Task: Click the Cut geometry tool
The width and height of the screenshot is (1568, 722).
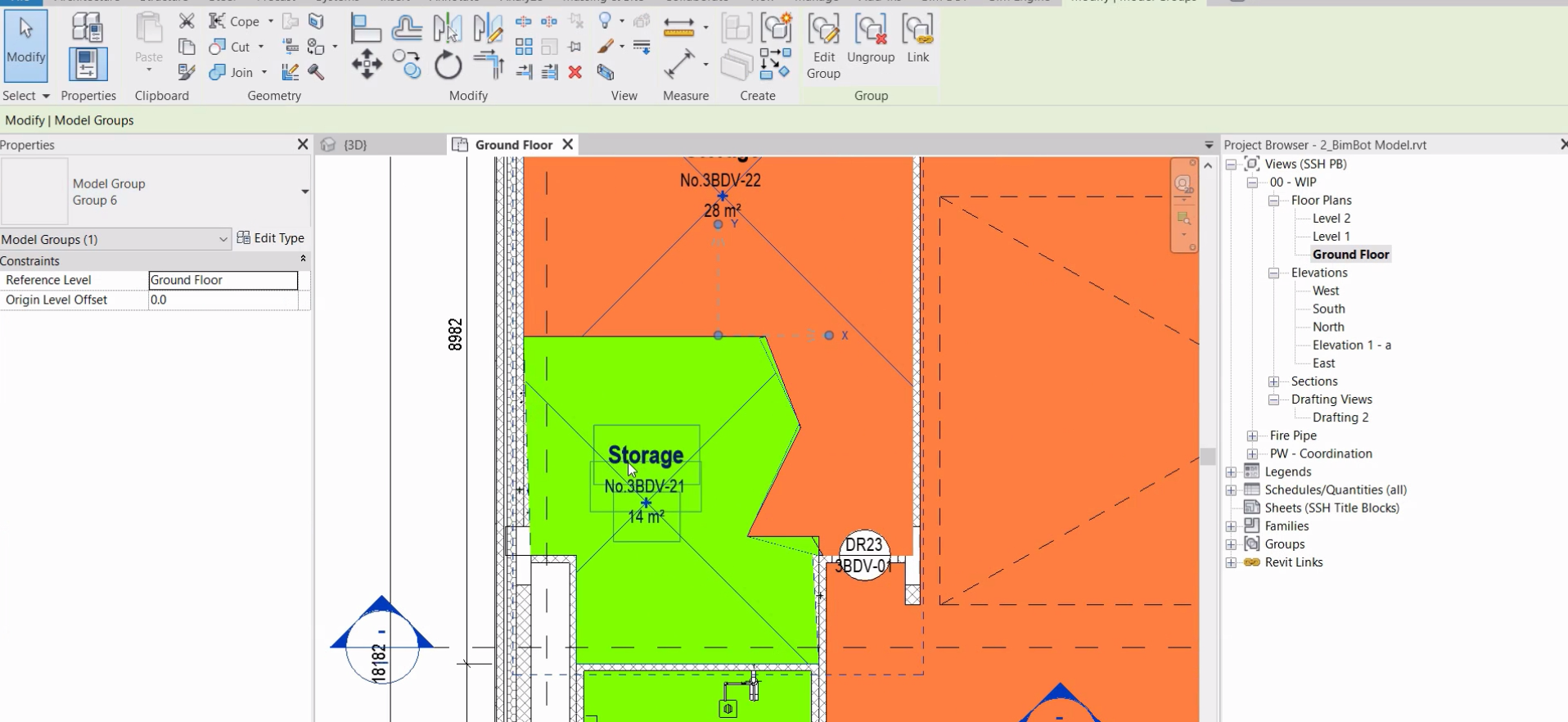Action: pos(230,47)
